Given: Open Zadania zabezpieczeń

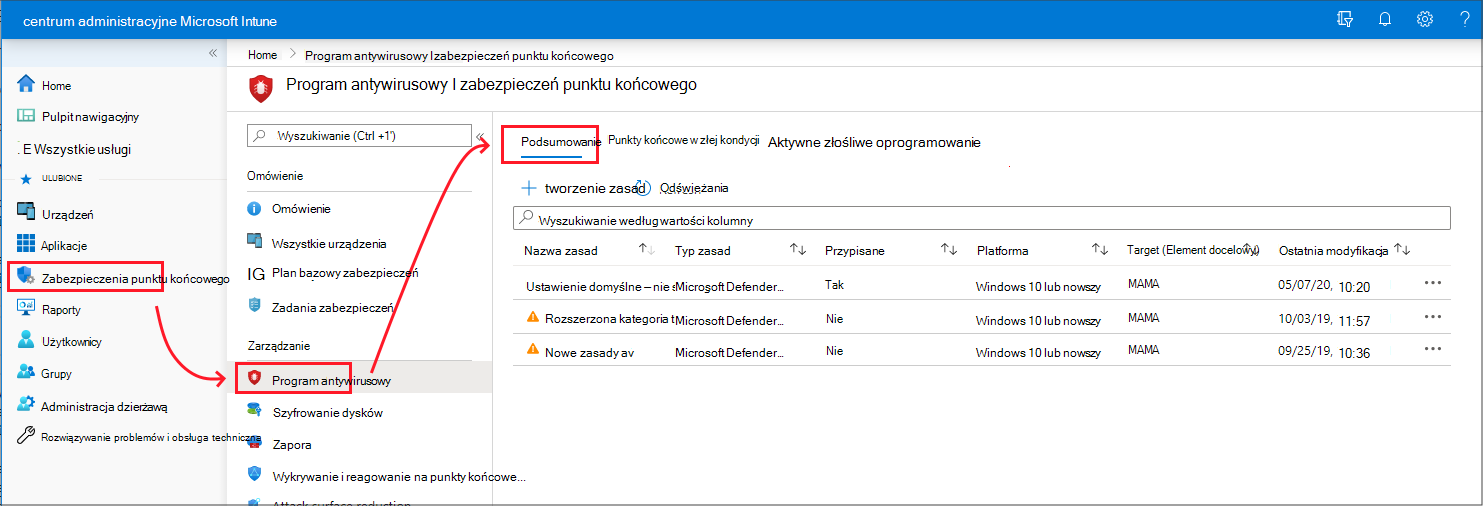Looking at the screenshot, I should tap(320, 306).
